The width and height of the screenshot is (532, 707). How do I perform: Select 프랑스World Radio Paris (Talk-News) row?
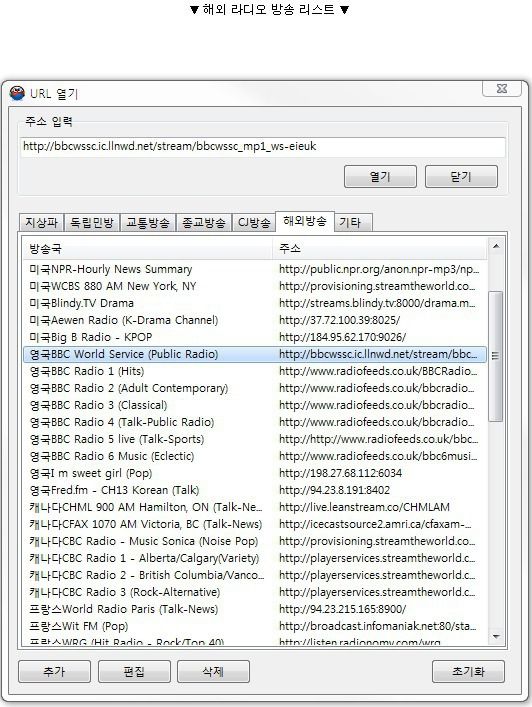tap(255, 609)
